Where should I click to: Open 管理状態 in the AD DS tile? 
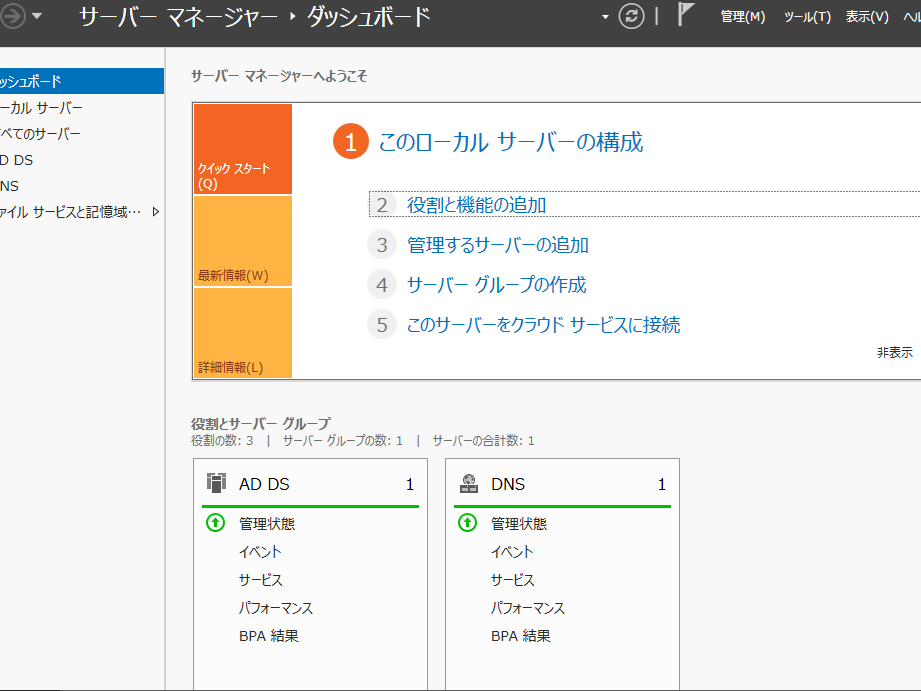point(267,524)
